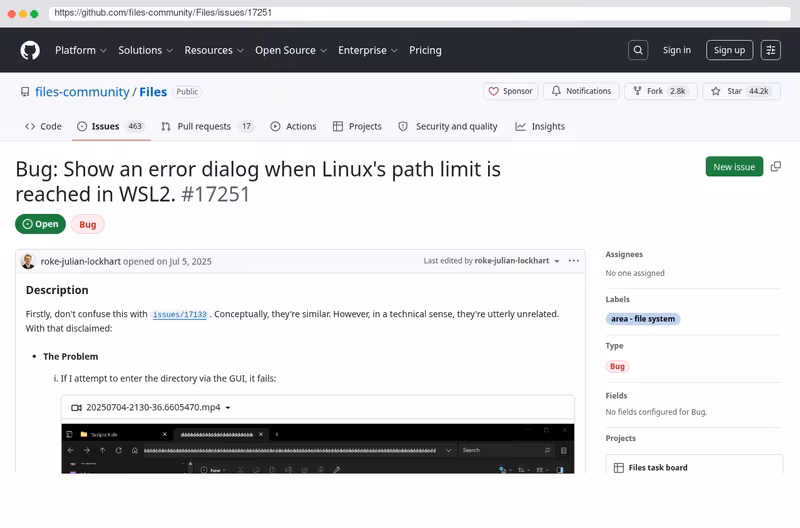
Task: Click roke-julian-lockhart's avatar
Action: pyautogui.click(x=28, y=261)
